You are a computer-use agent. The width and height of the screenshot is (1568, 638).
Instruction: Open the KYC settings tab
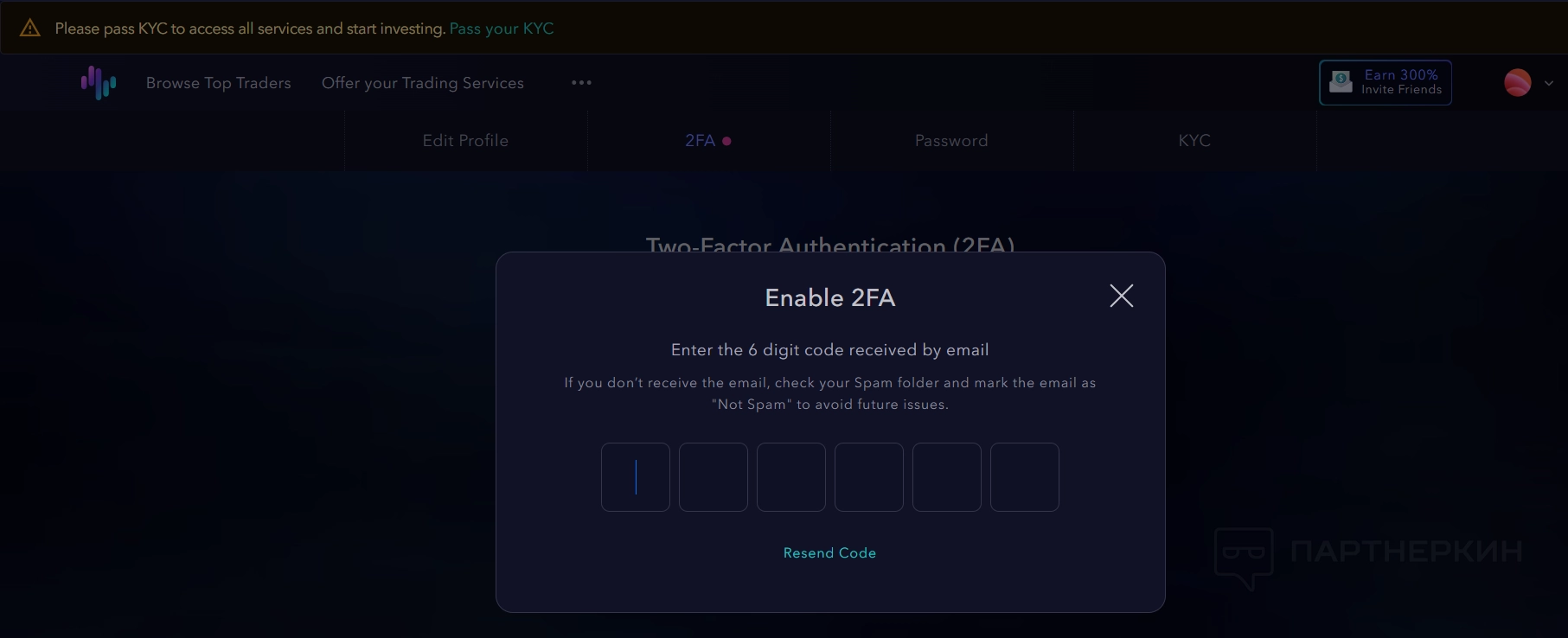[1194, 141]
